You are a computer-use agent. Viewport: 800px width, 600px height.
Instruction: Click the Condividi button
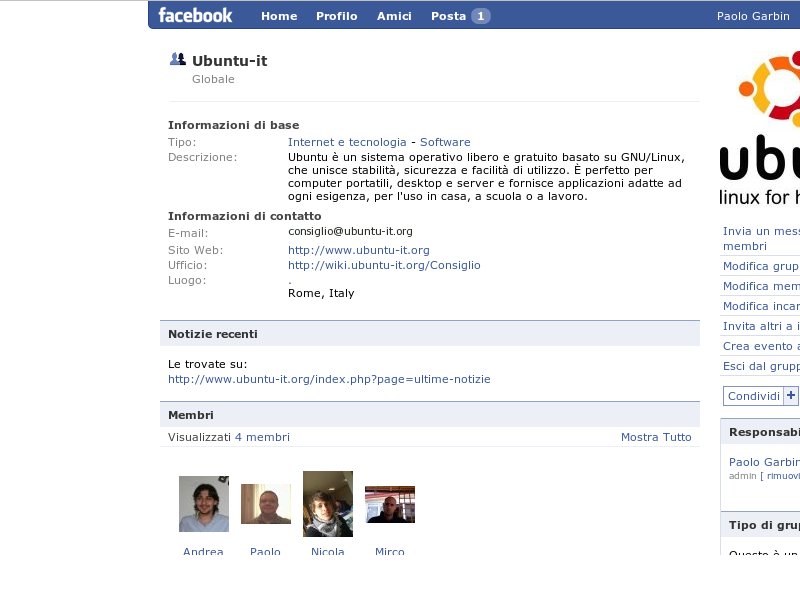(x=754, y=396)
